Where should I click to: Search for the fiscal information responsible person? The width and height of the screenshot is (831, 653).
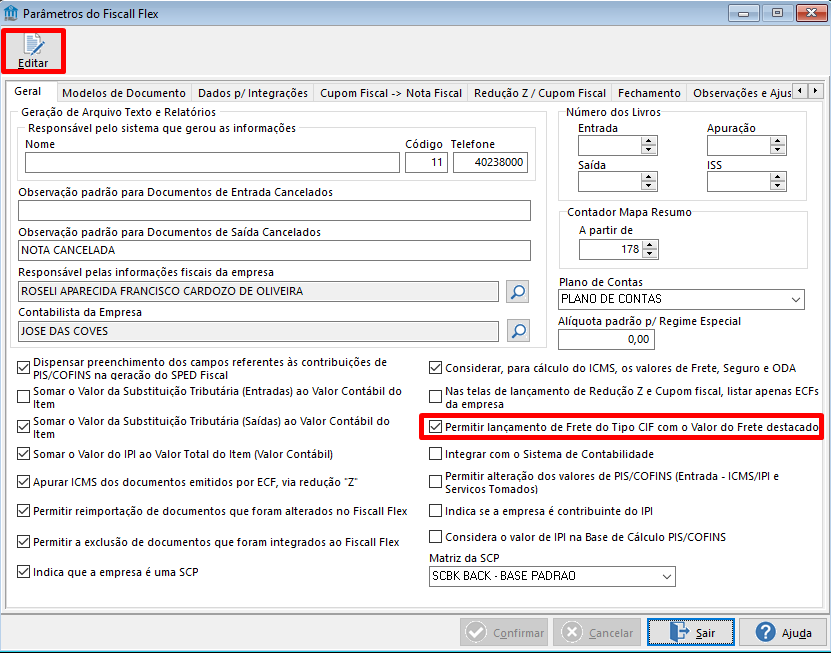click(517, 292)
